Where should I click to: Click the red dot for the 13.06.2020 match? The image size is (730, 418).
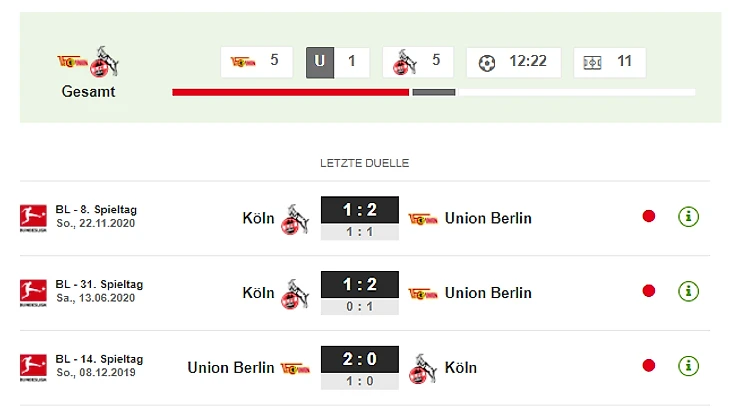[x=649, y=291]
